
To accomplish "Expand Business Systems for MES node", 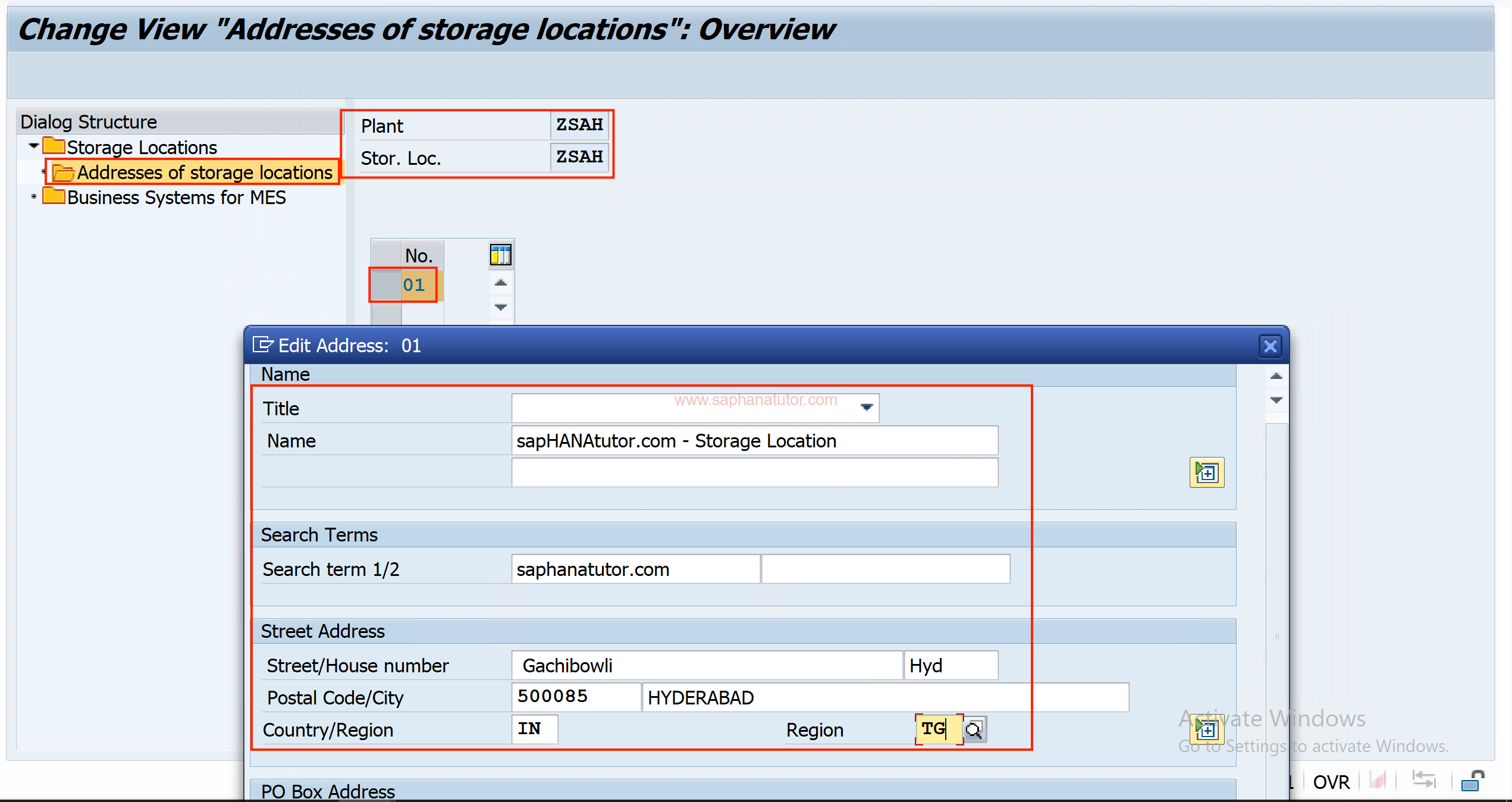I will (x=34, y=196).
